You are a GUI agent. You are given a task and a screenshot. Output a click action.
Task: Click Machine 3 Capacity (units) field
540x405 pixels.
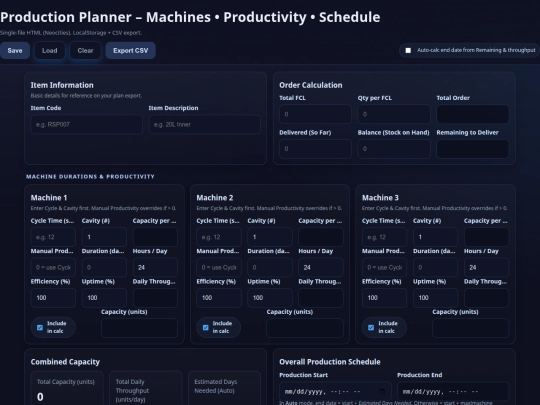470,328
